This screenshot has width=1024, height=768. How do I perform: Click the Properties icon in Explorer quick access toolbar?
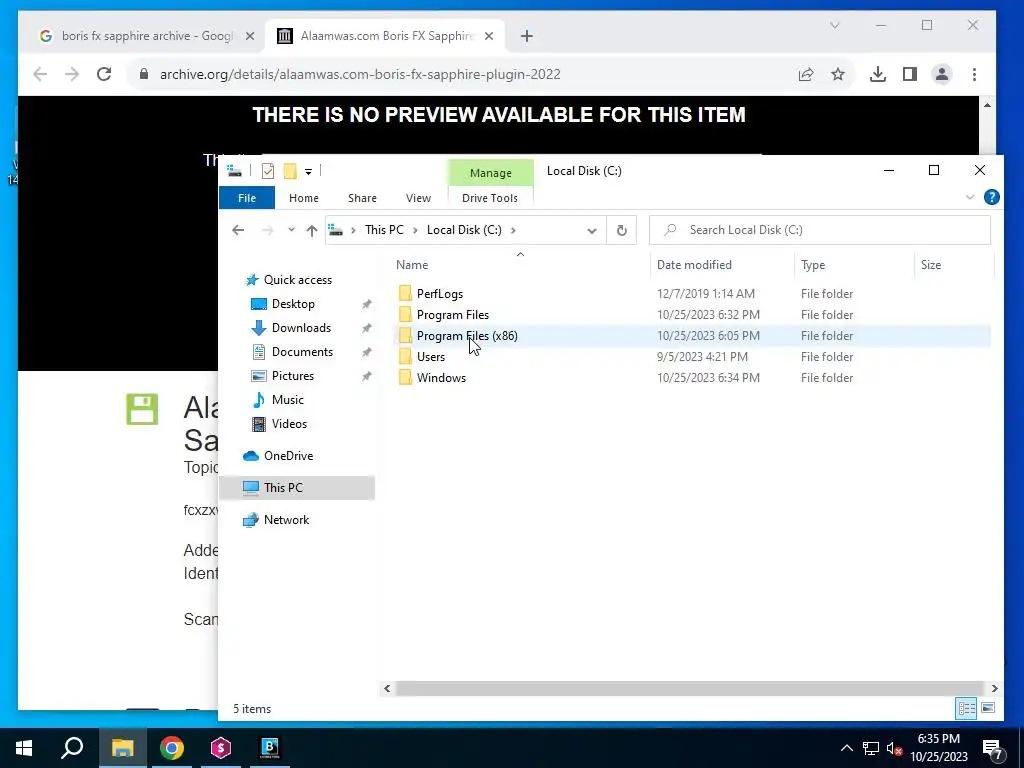tap(268, 171)
